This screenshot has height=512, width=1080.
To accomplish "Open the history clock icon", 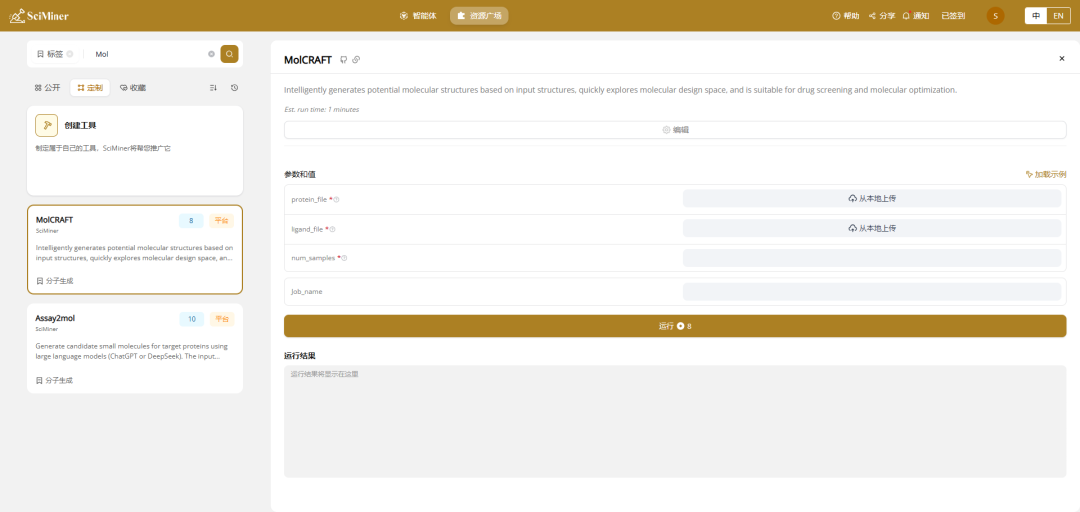I will [234, 88].
